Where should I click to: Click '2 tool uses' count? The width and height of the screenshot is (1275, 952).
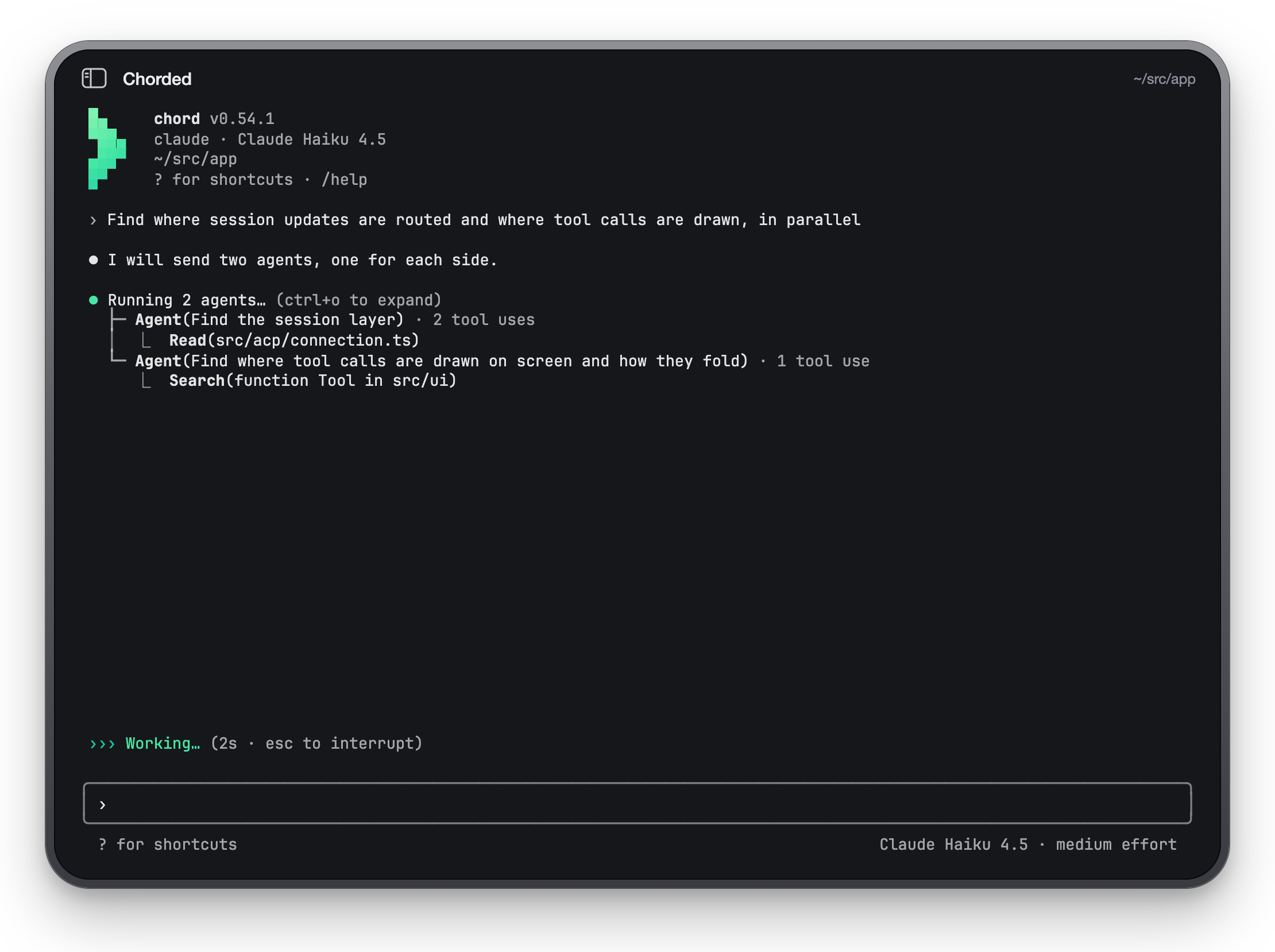[484, 320]
